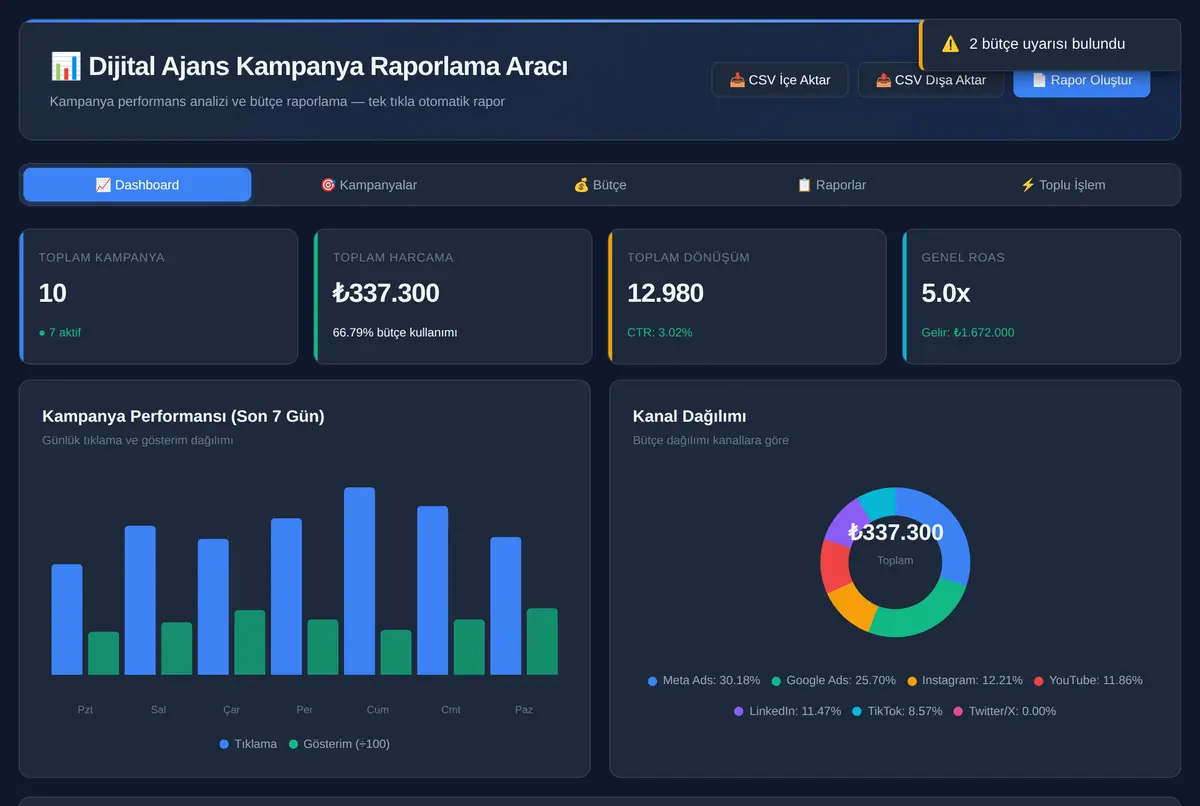Image resolution: width=1200 pixels, height=806 pixels.
Task: Click the Kanal Dağılımı heading
Action: pyautogui.click(x=689, y=416)
